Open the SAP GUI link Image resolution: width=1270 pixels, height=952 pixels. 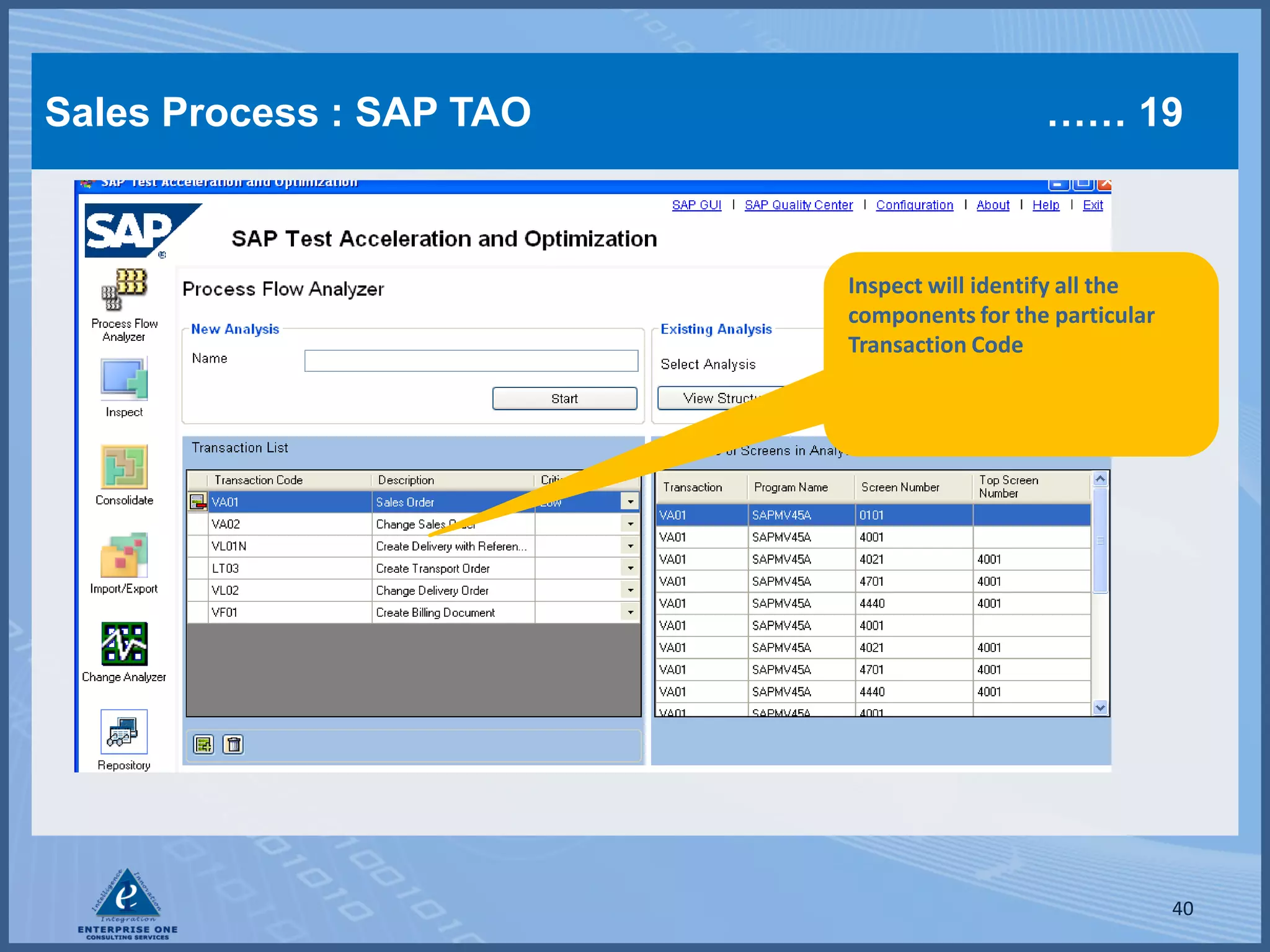pos(696,205)
